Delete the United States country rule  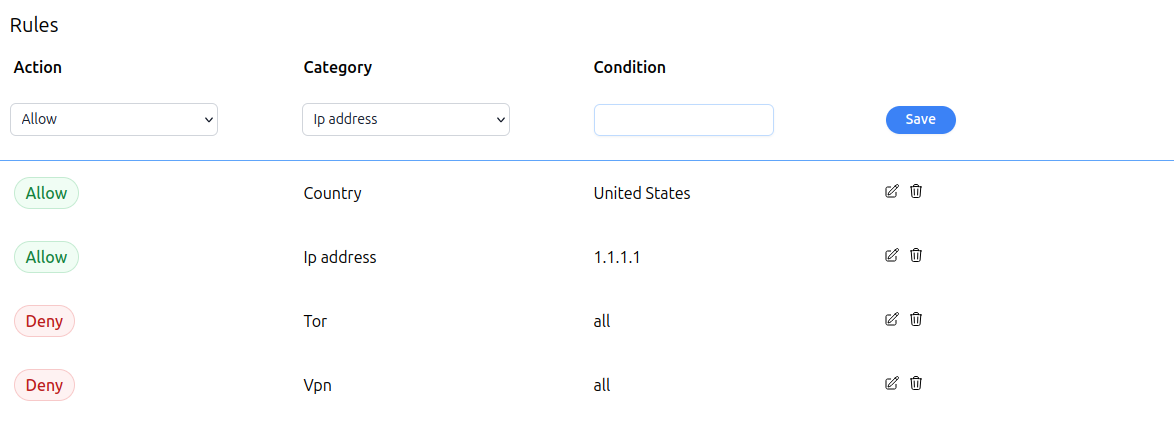pos(916,191)
